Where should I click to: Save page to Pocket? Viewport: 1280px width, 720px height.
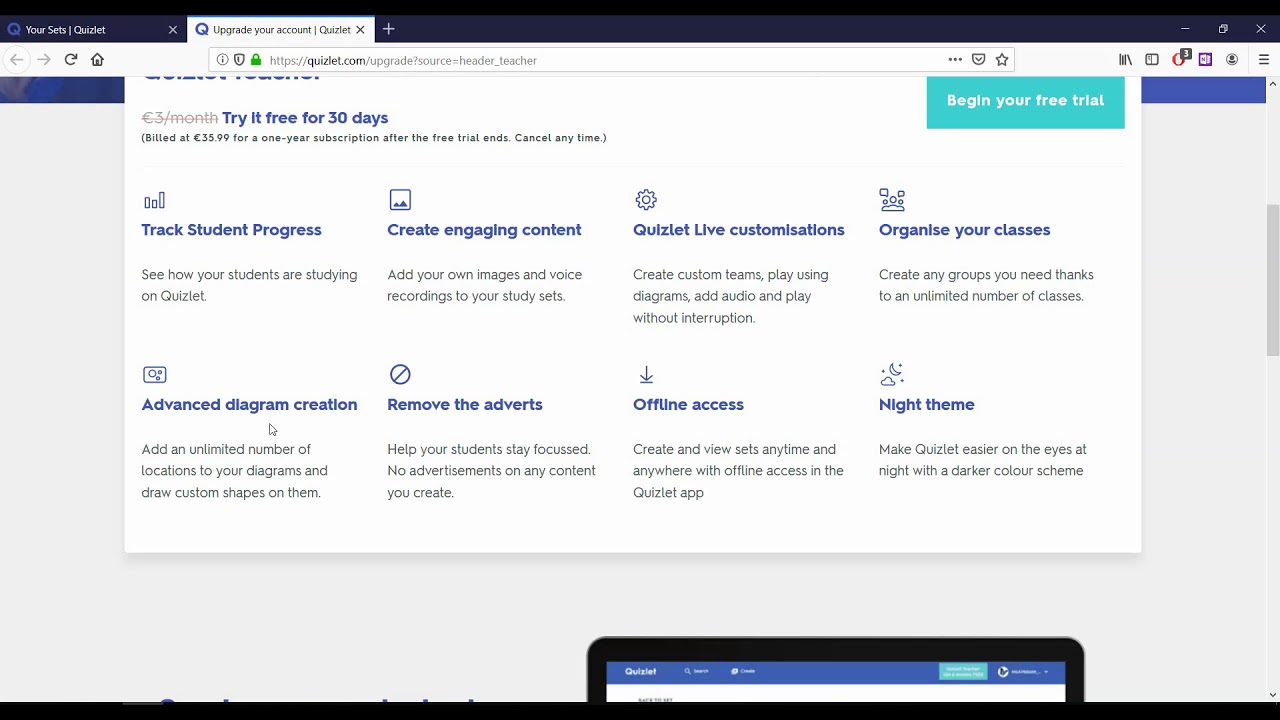(x=978, y=60)
